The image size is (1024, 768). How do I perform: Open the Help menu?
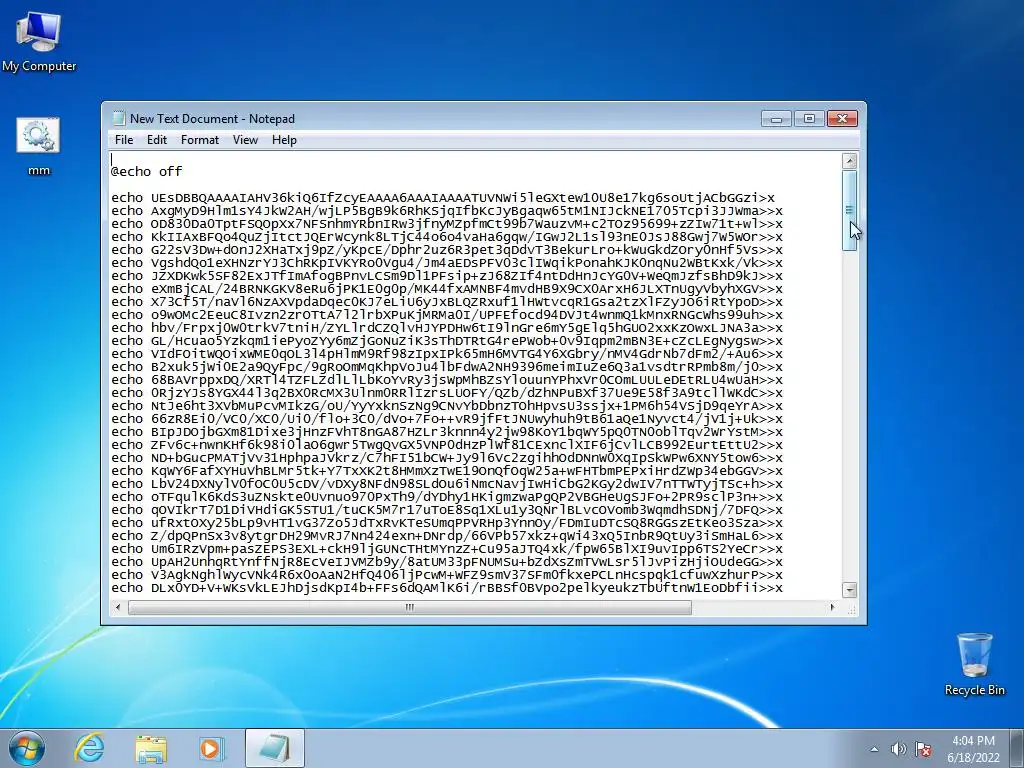(x=284, y=140)
